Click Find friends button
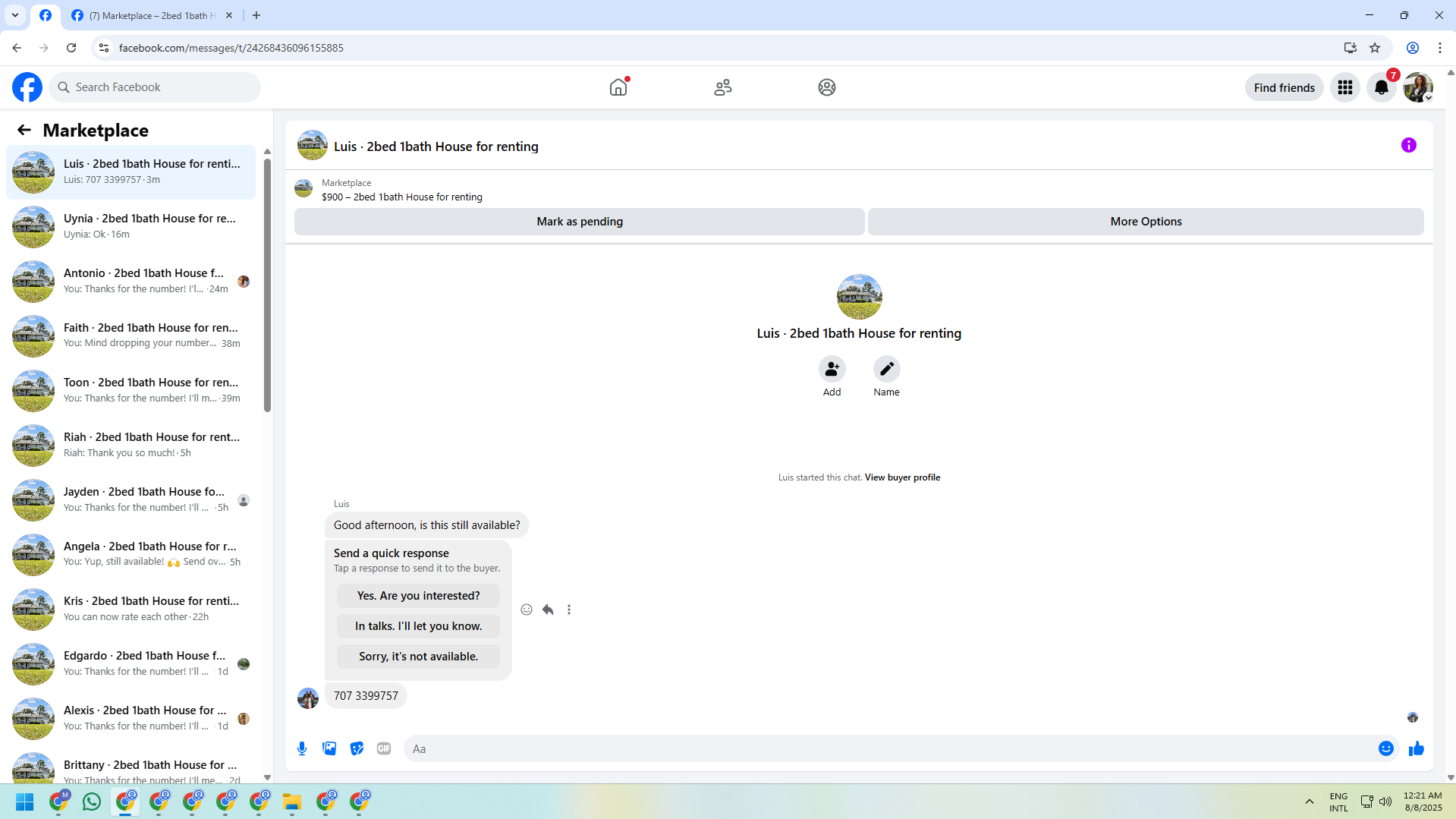 1284,87
